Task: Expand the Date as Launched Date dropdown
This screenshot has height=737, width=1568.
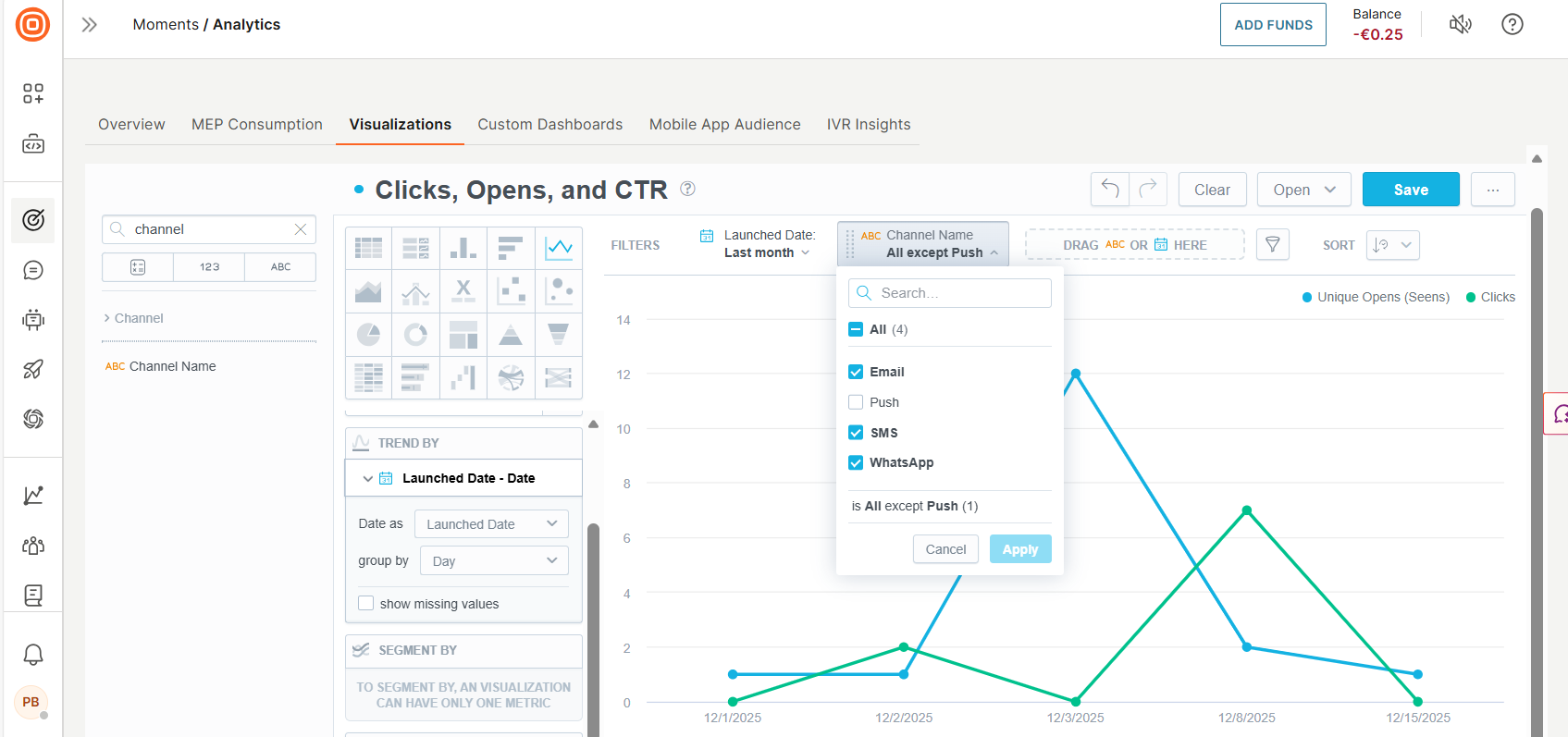Action: point(491,524)
